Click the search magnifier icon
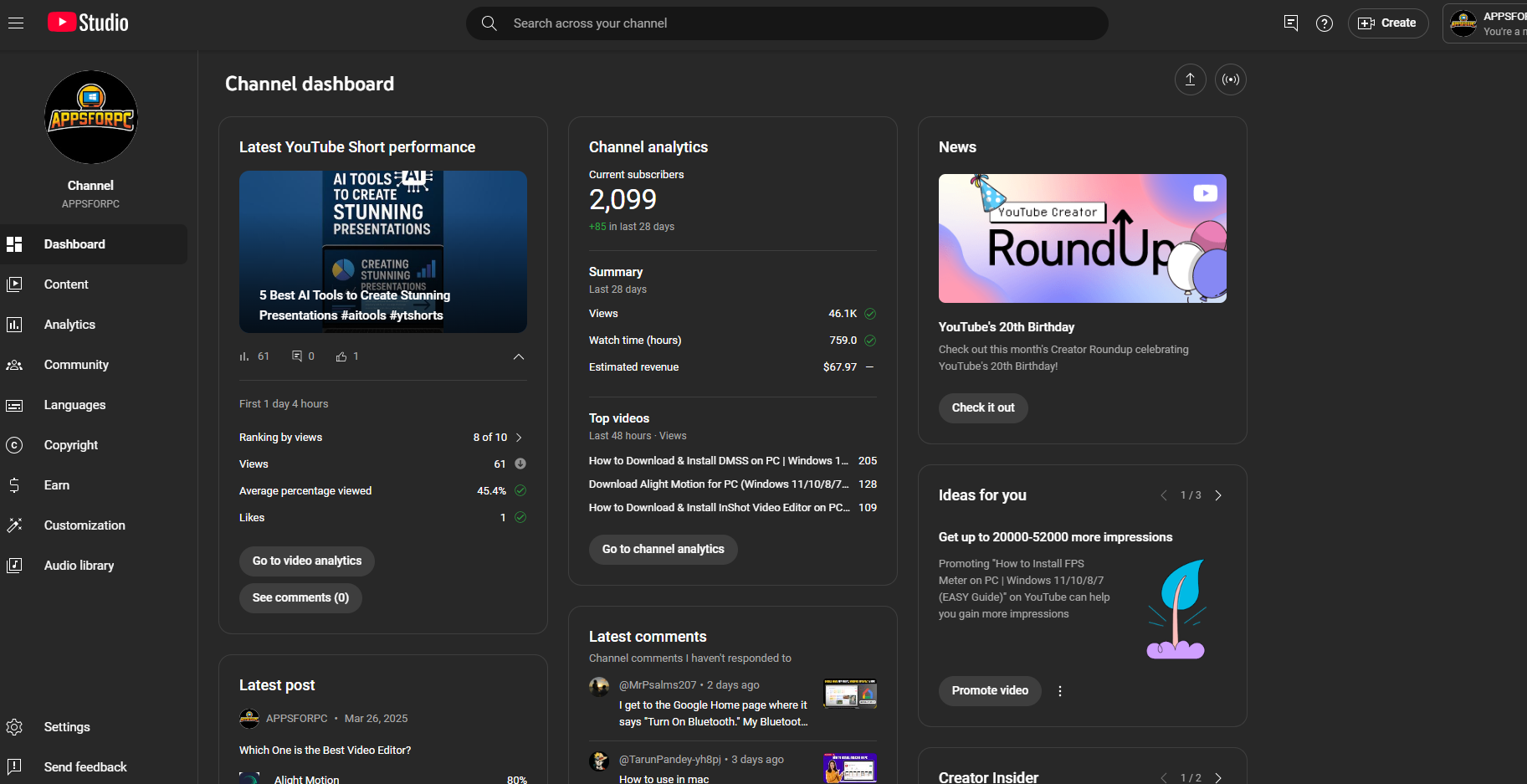Image resolution: width=1527 pixels, height=784 pixels. 489,23
